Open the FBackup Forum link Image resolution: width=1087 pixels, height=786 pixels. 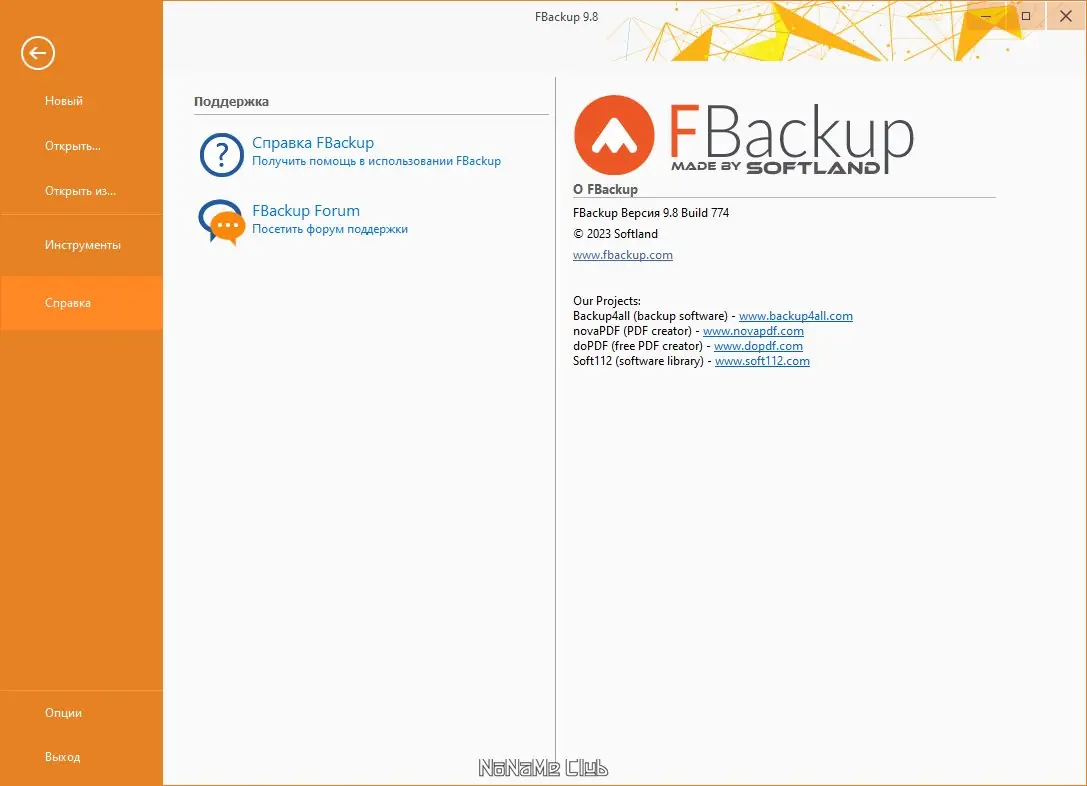(306, 211)
